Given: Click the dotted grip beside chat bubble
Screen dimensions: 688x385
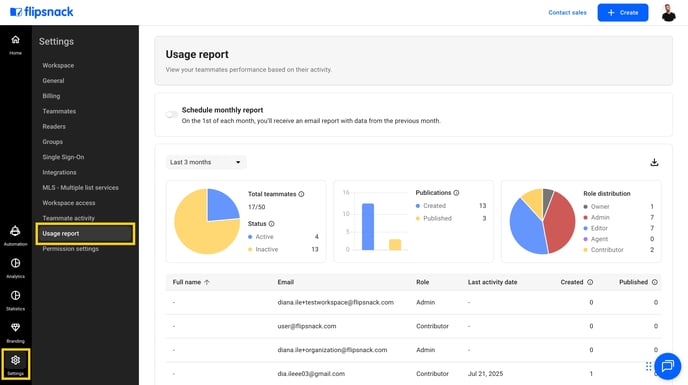Looking at the screenshot, I should [649, 366].
